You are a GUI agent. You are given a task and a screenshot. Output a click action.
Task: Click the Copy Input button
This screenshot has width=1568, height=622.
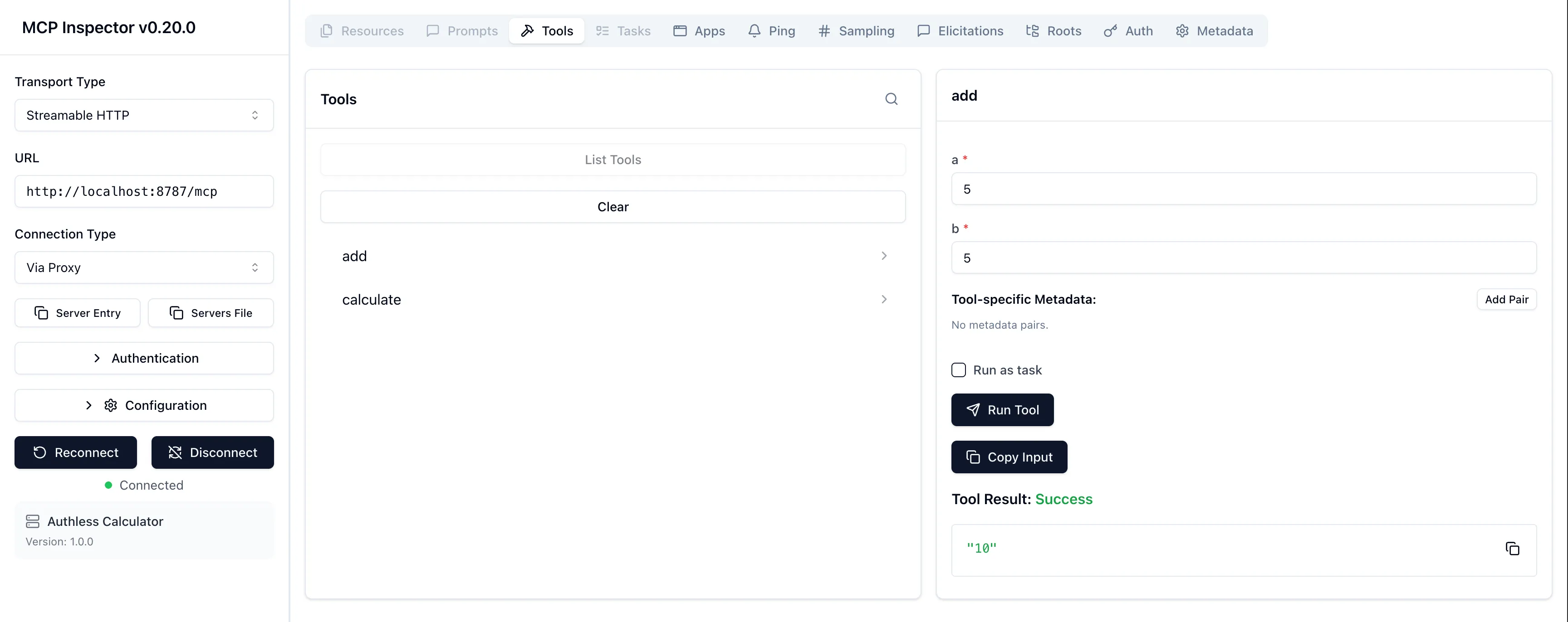coord(1009,457)
